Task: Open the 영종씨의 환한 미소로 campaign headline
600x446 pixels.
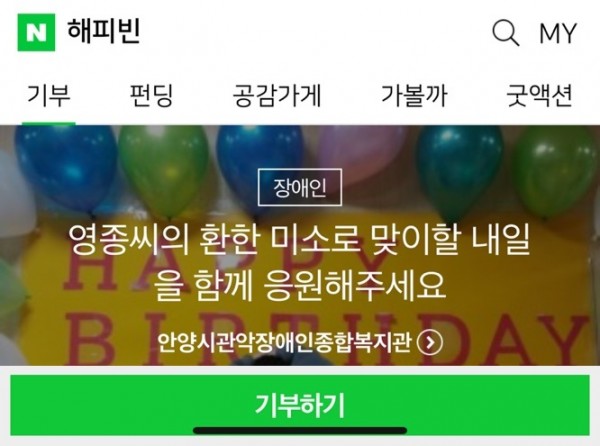Action: pos(300,240)
